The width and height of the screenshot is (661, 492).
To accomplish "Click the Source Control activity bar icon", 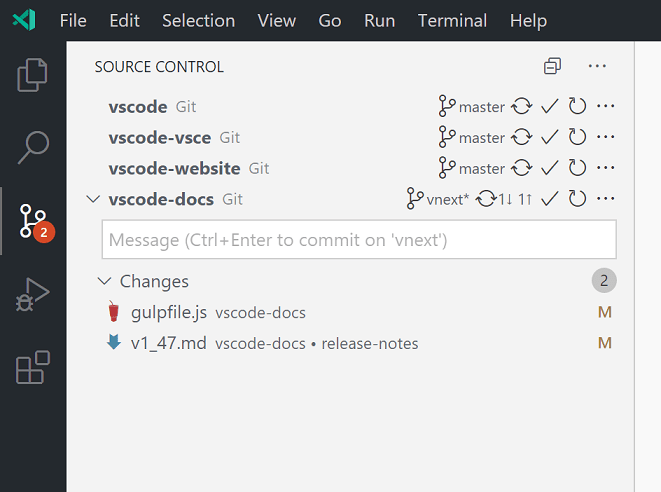I will (33, 221).
